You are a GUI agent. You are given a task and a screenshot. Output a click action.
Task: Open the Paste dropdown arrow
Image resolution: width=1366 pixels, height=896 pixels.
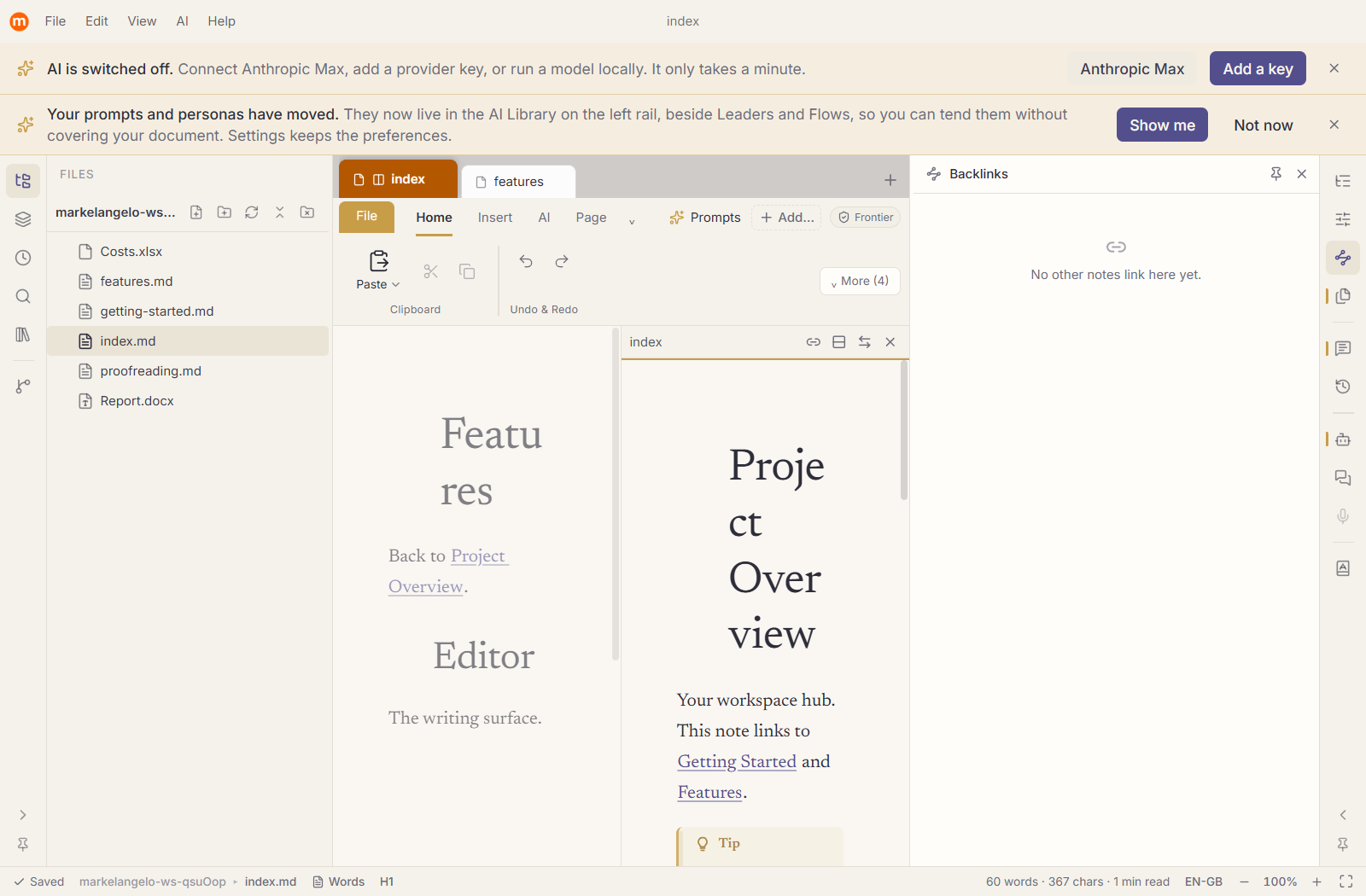tap(396, 285)
